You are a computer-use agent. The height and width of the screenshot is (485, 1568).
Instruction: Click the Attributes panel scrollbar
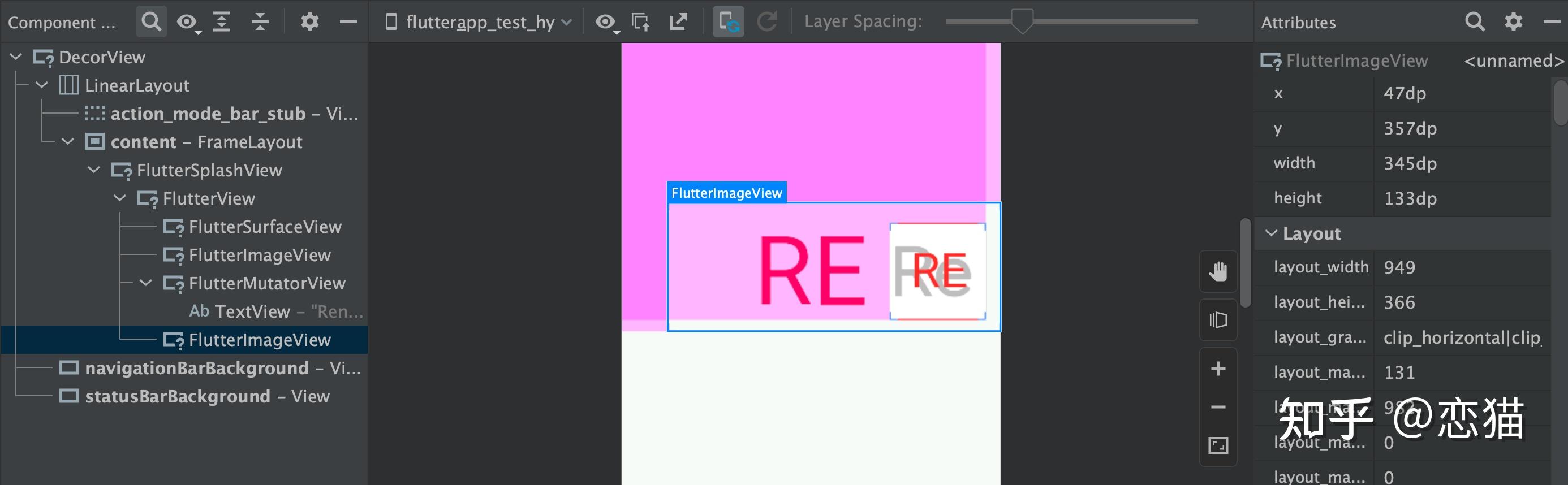pyautogui.click(x=1561, y=102)
